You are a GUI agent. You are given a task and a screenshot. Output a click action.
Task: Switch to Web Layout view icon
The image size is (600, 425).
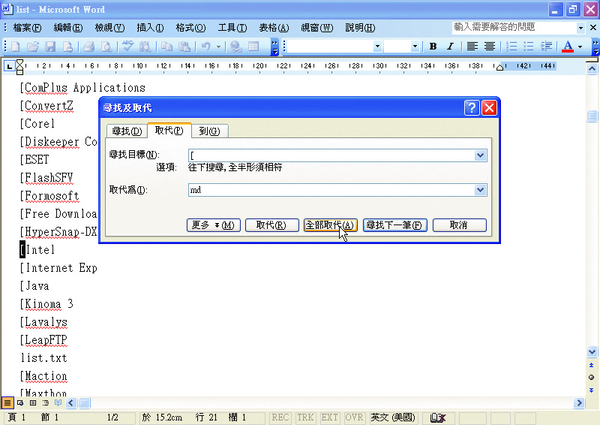(20, 402)
